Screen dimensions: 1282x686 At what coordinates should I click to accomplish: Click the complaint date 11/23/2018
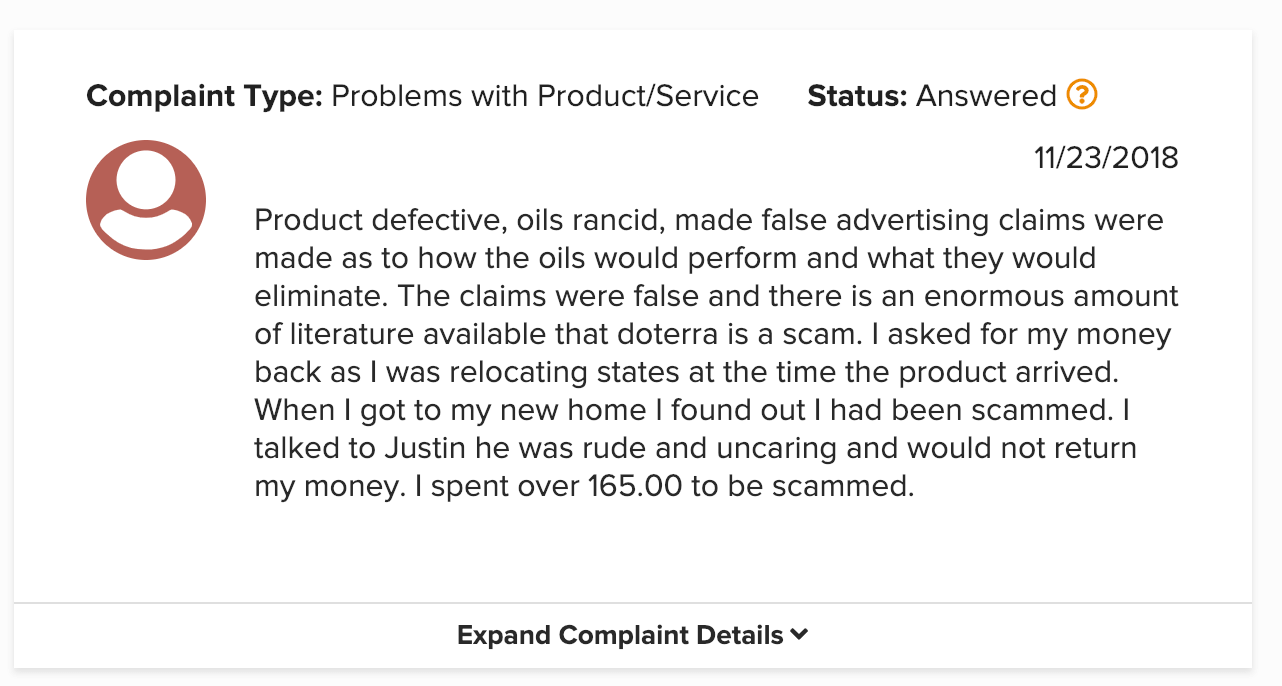pos(1107,158)
